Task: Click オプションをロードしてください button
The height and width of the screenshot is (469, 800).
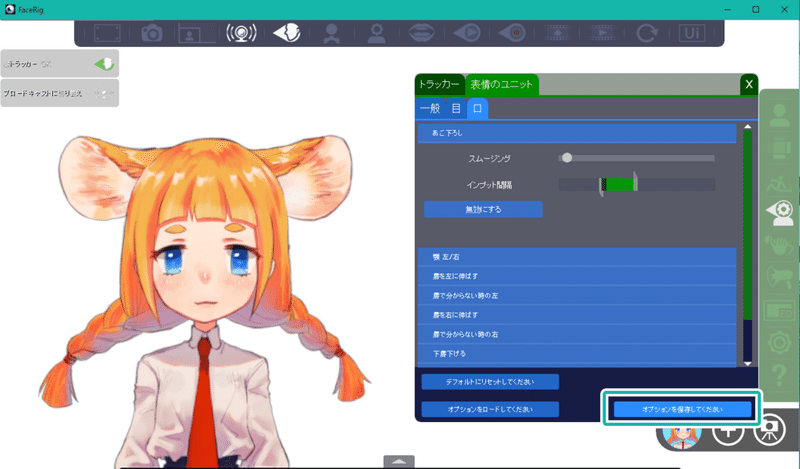Action: pyautogui.click(x=490, y=409)
